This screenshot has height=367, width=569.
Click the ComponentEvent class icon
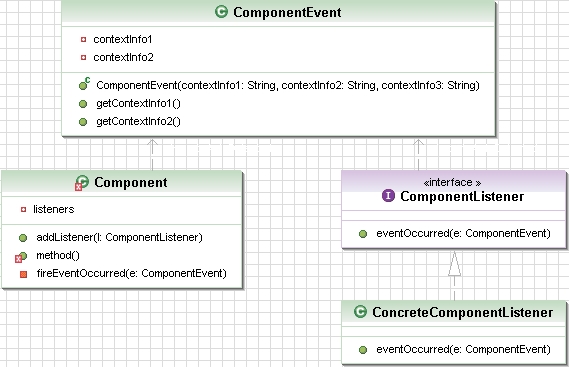(221, 12)
